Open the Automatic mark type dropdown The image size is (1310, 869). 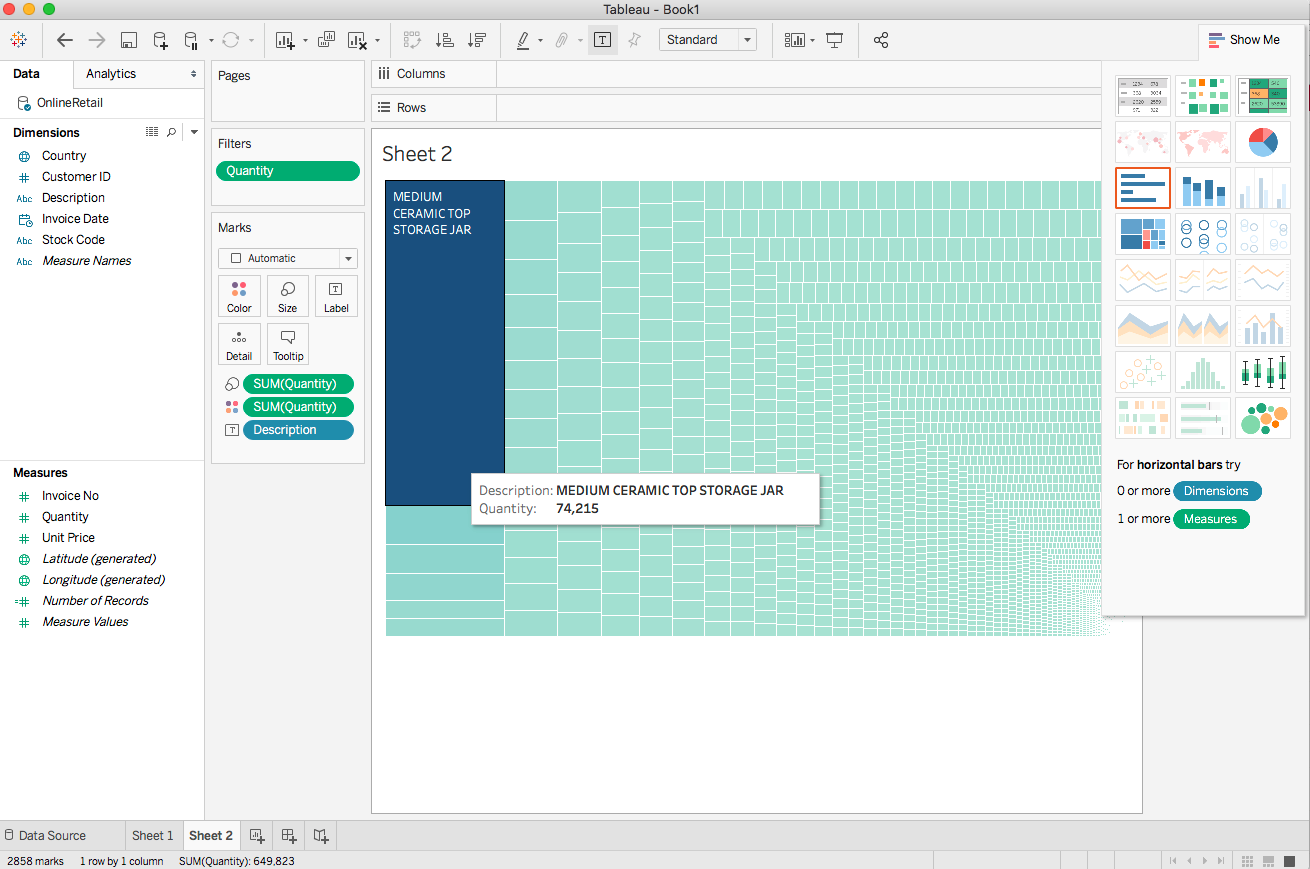point(346,258)
